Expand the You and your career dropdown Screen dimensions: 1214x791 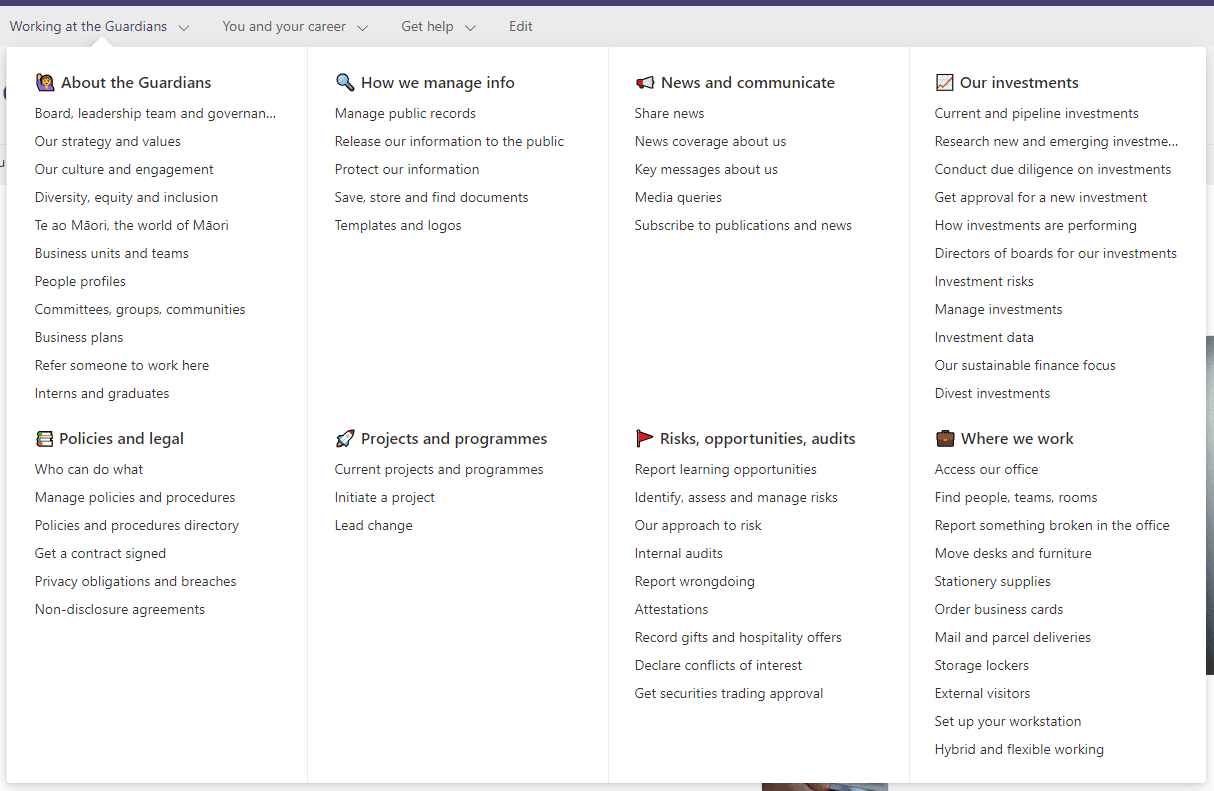tap(362, 28)
